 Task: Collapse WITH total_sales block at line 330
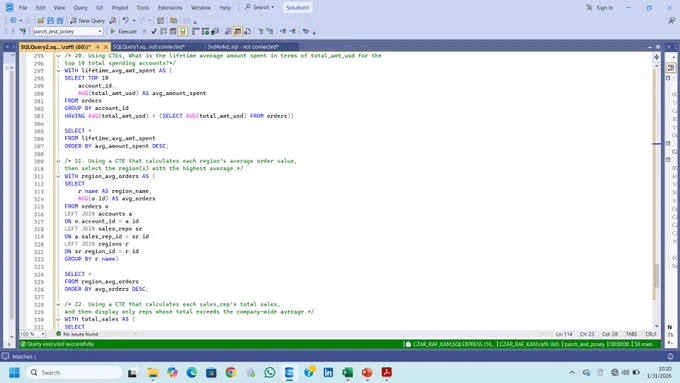point(58,319)
